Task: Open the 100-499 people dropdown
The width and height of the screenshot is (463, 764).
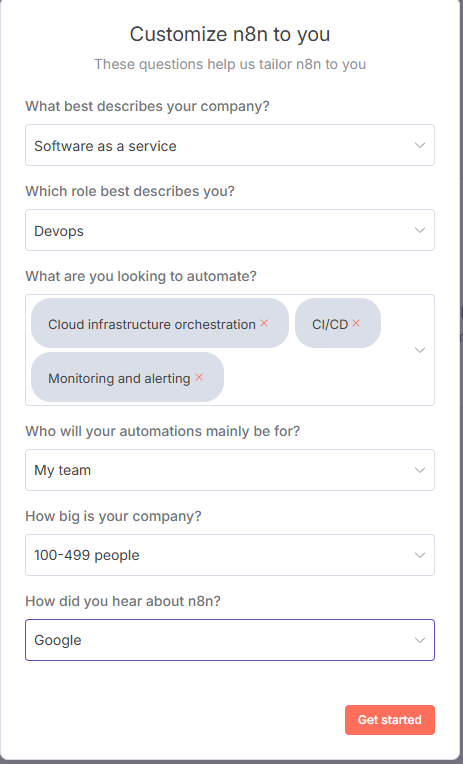Action: click(230, 555)
